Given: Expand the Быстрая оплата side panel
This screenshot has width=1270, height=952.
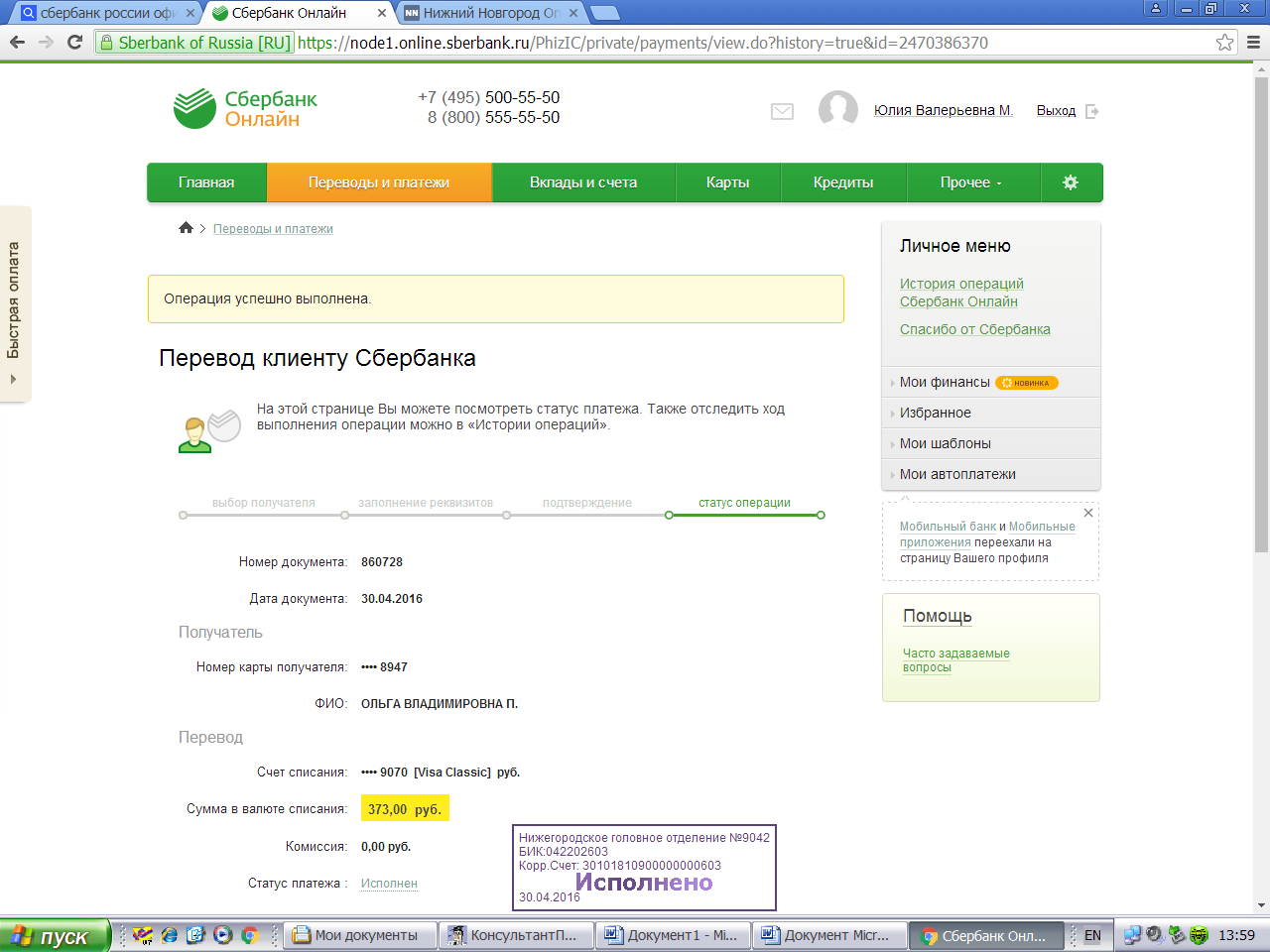Looking at the screenshot, I should click(x=15, y=302).
